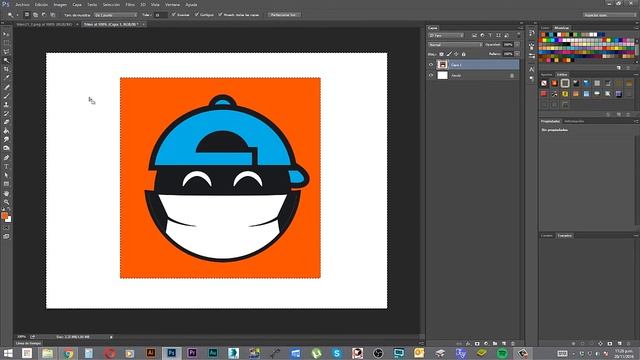Open Illustrator from Windows taskbar
Viewport: 640px width, 360px height.
151,353
